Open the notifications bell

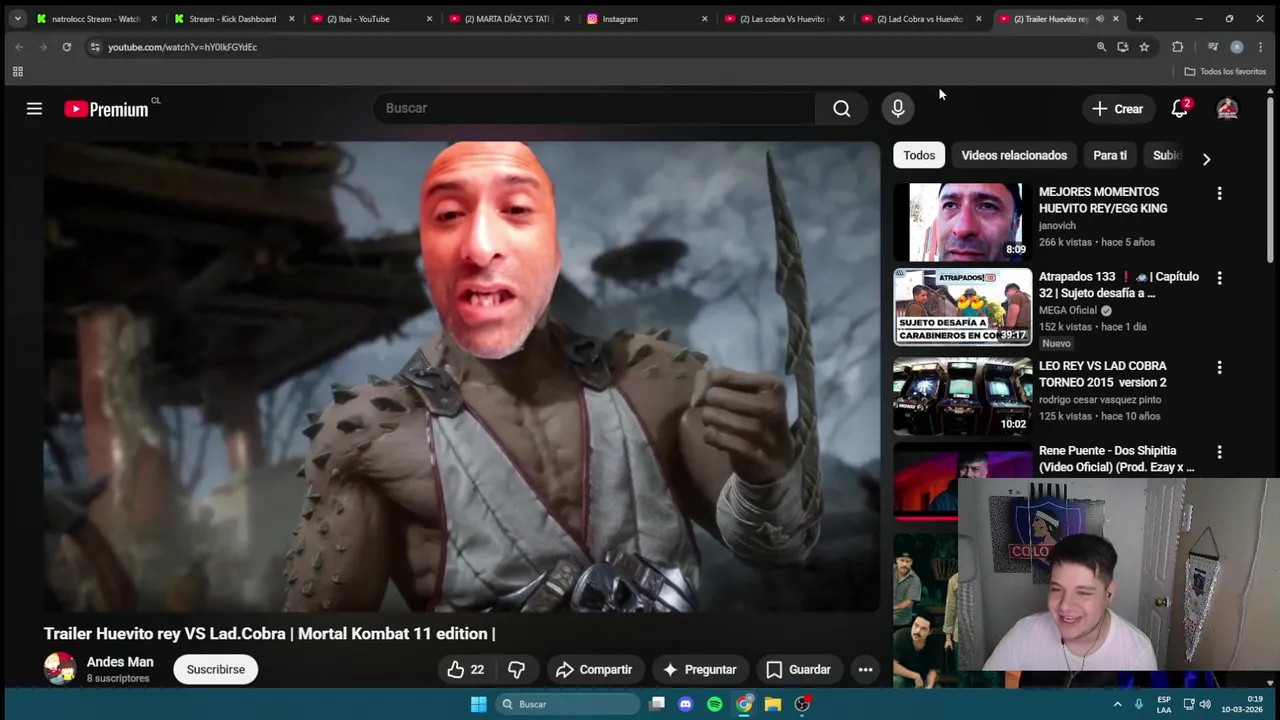point(1180,109)
